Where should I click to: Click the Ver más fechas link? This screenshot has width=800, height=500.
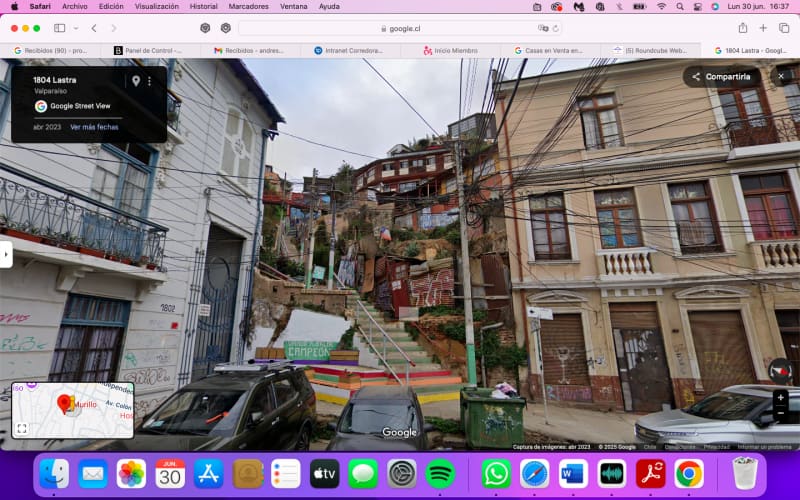click(94, 127)
